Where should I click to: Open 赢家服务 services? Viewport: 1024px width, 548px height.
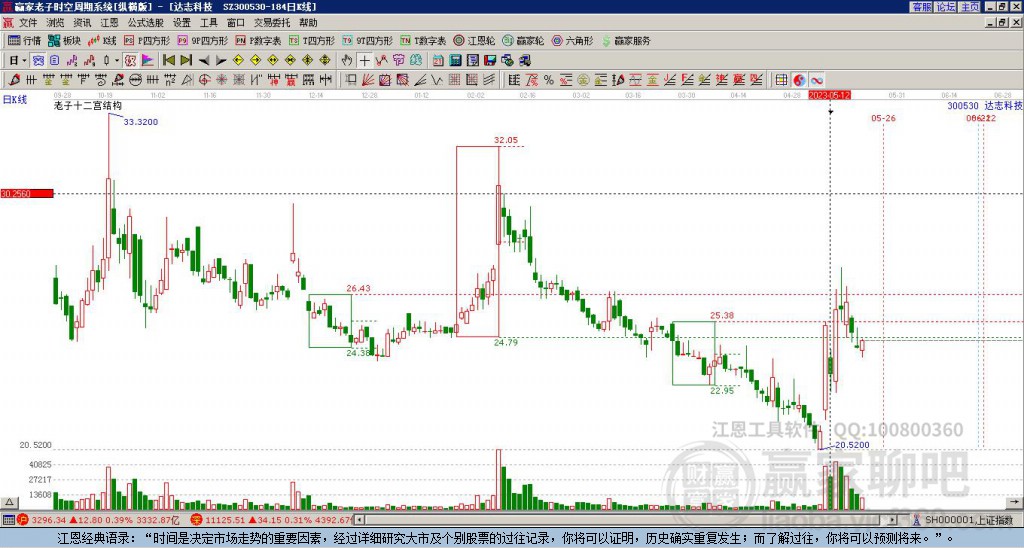pyautogui.click(x=626, y=40)
